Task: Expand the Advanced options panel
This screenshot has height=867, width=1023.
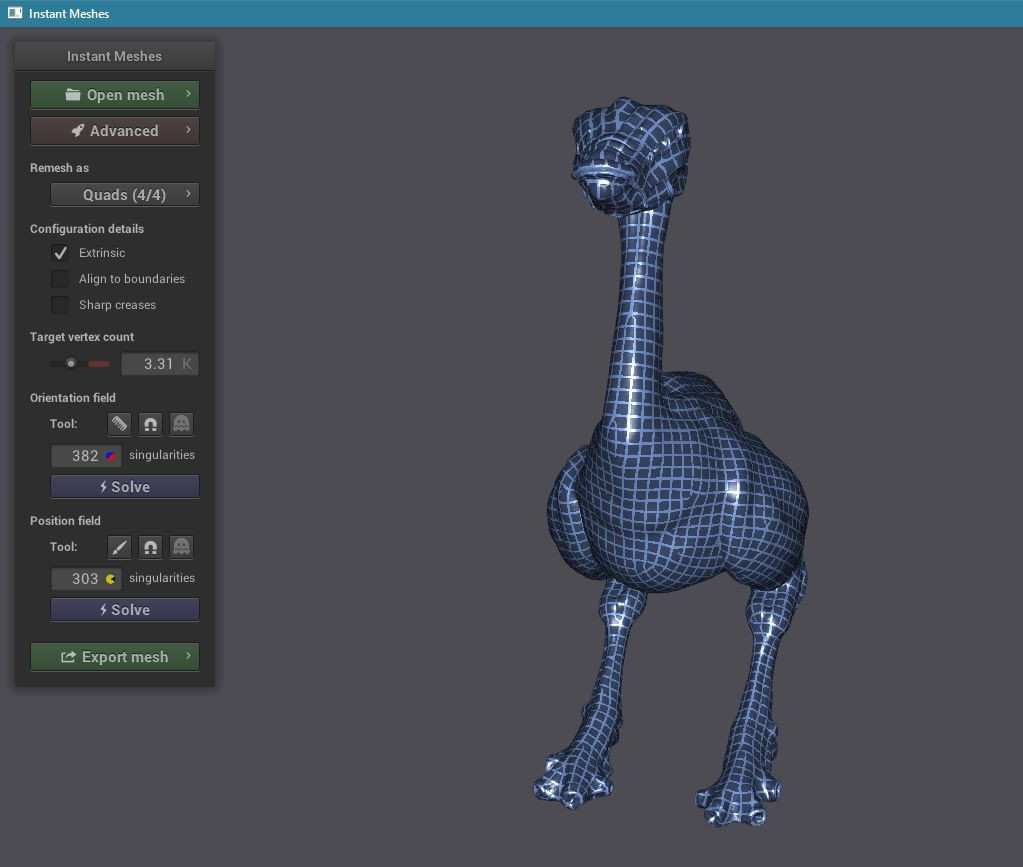Action: coord(115,130)
